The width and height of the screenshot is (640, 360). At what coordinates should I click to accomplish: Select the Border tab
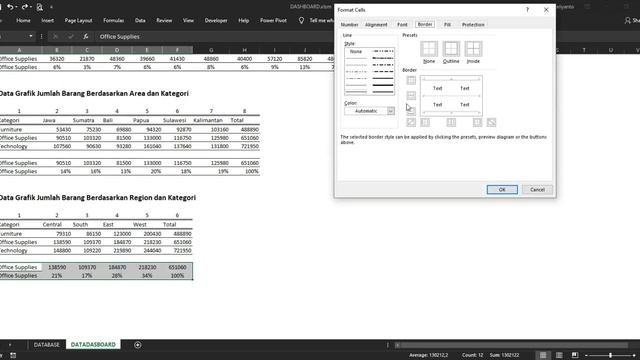[x=424, y=24]
